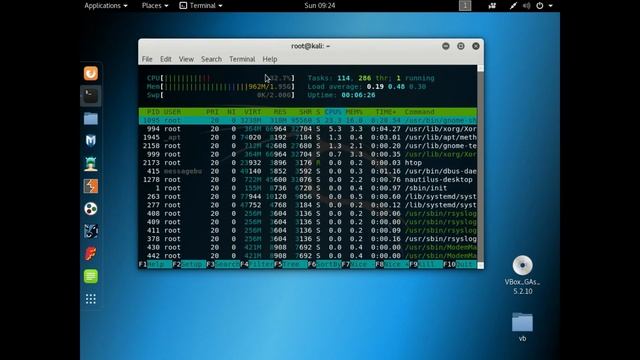Open the Places dropdown menu
Viewport: 640px width, 360px height.
point(155,5)
